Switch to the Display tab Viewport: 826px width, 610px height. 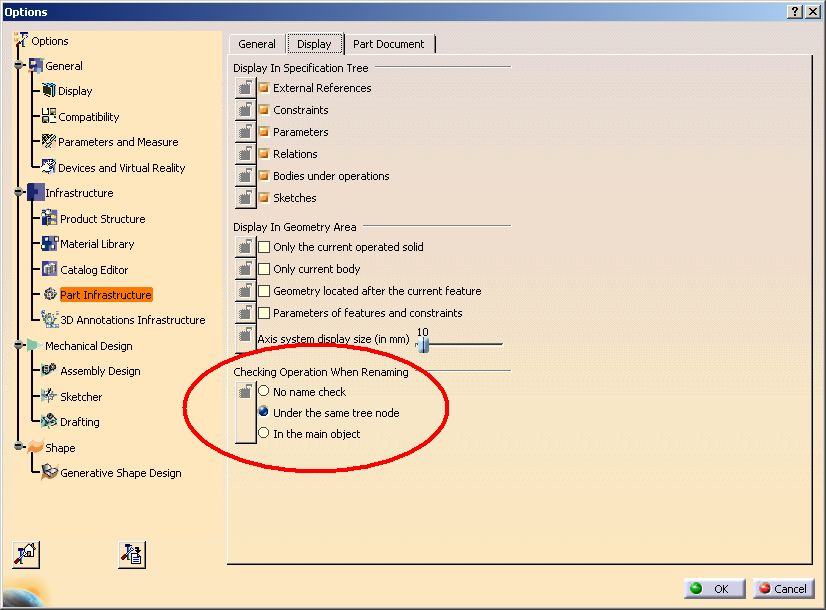(x=314, y=44)
